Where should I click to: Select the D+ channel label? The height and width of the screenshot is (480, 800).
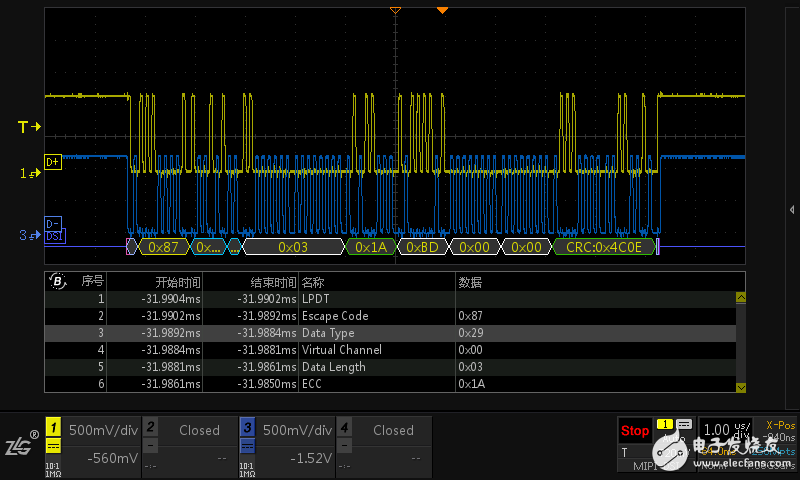(x=53, y=161)
